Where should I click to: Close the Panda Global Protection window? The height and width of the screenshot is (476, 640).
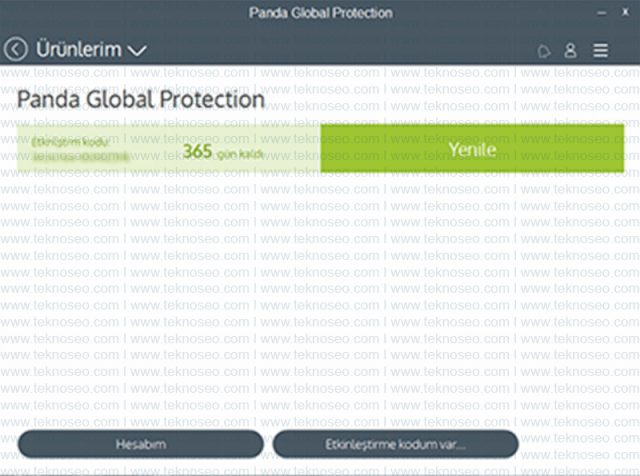625,12
